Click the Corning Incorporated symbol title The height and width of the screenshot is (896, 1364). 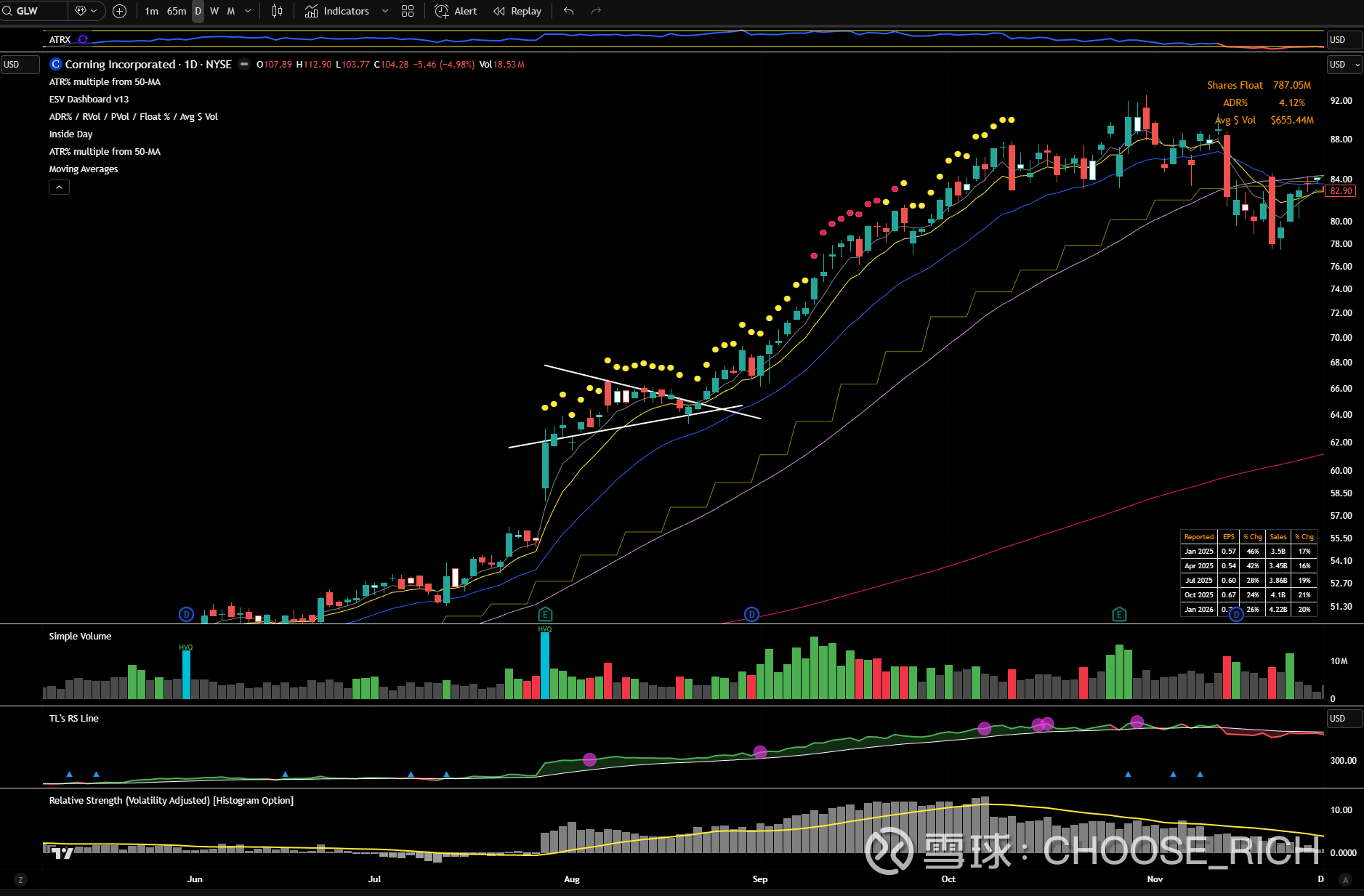click(148, 65)
